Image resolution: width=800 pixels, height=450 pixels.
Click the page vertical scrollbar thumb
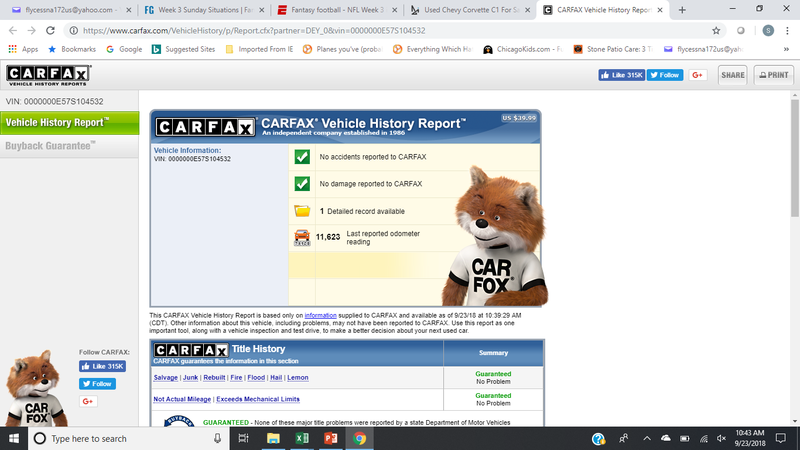click(x=795, y=158)
